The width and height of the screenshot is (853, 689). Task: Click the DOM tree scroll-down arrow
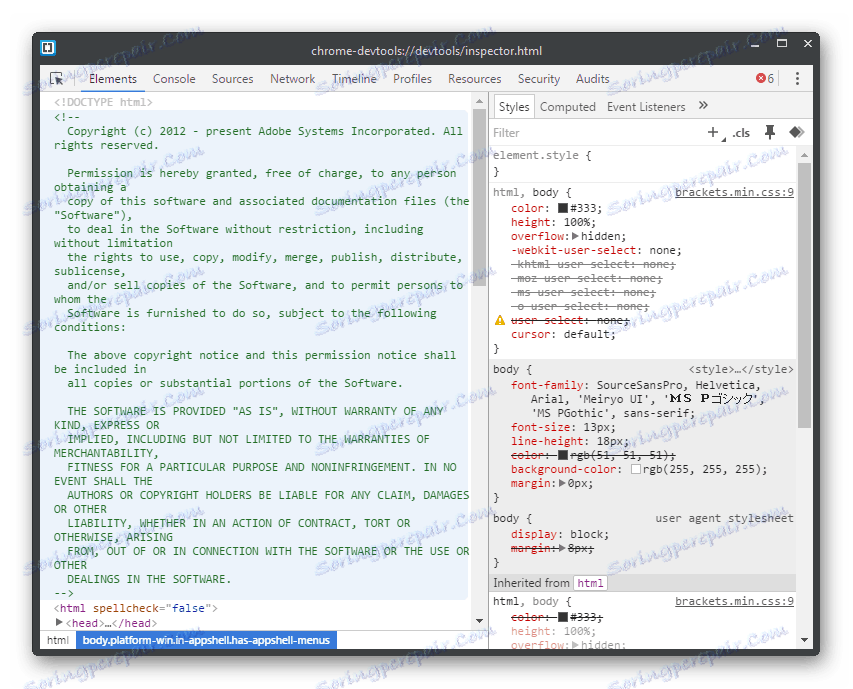[479, 620]
